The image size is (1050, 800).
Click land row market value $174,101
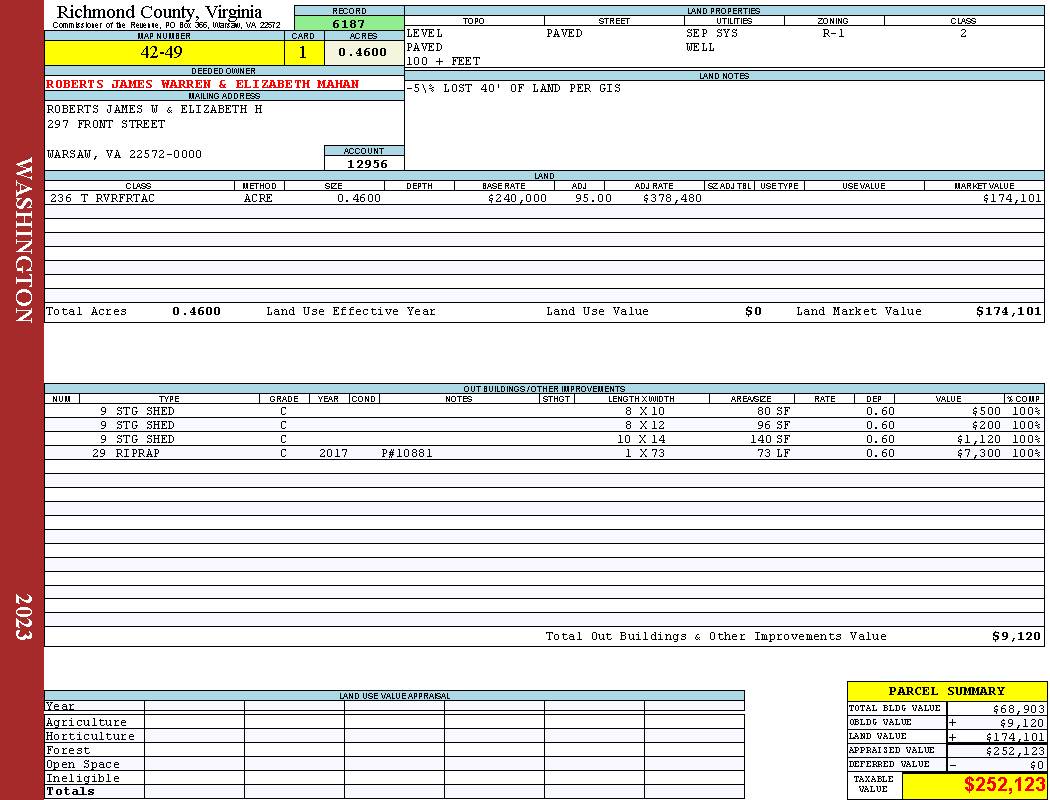tap(1012, 198)
